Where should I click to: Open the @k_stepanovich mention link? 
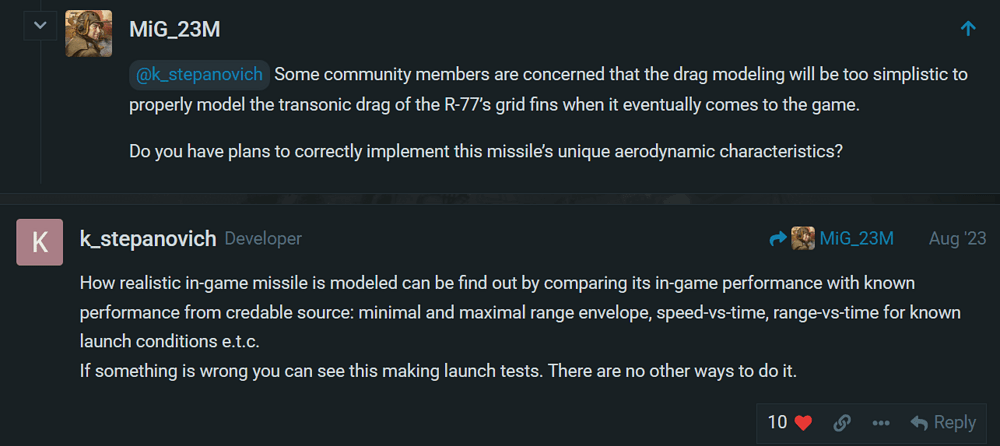pyautogui.click(x=199, y=75)
